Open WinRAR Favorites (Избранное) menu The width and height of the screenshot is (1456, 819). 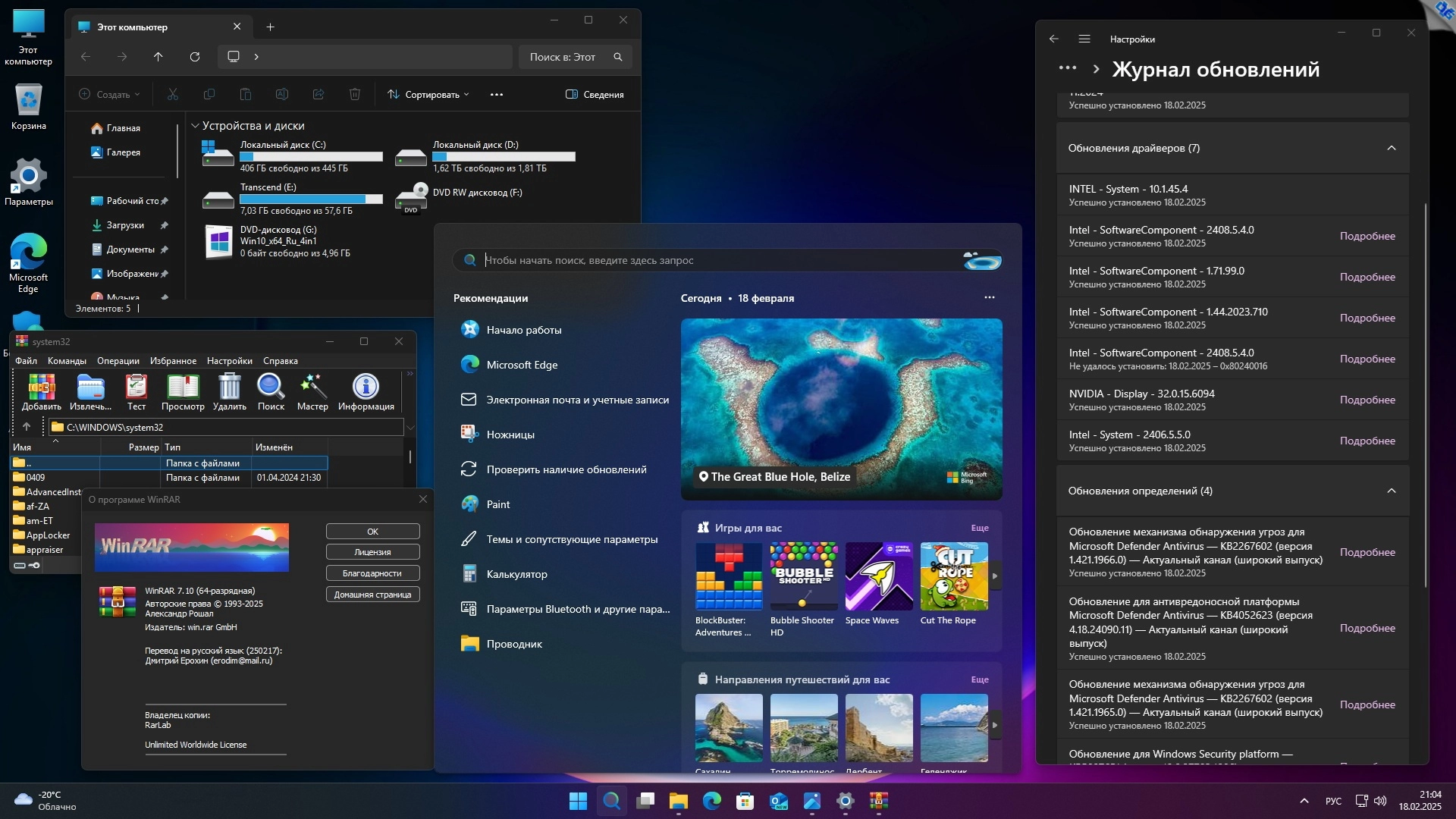[173, 361]
